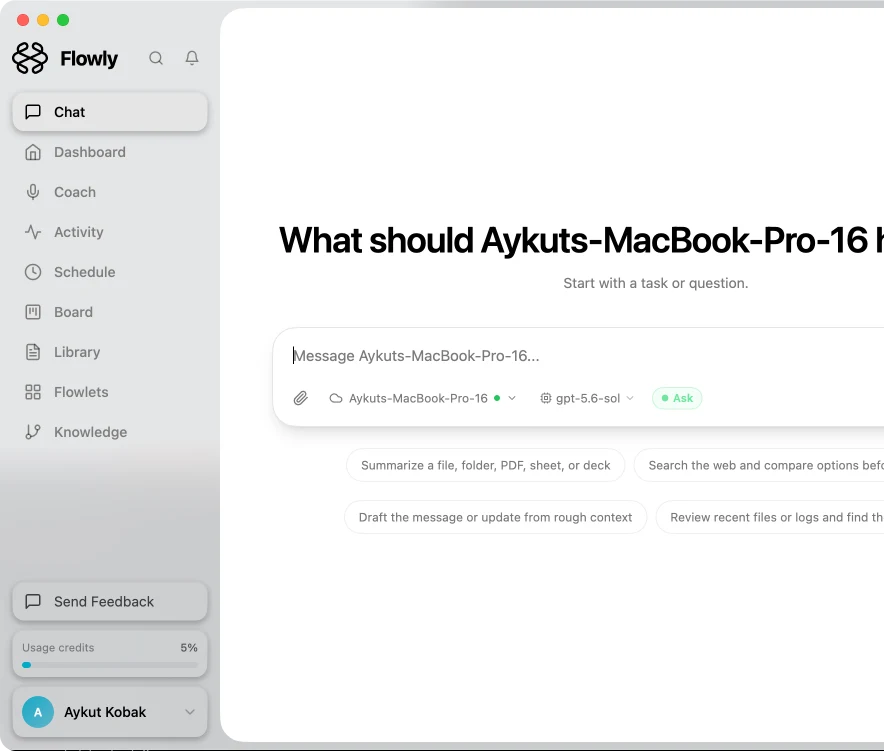884x751 pixels.
Task: Open the Aykuts-MacBook-Pro-16 device dropdown
Action: pyautogui.click(x=422, y=399)
